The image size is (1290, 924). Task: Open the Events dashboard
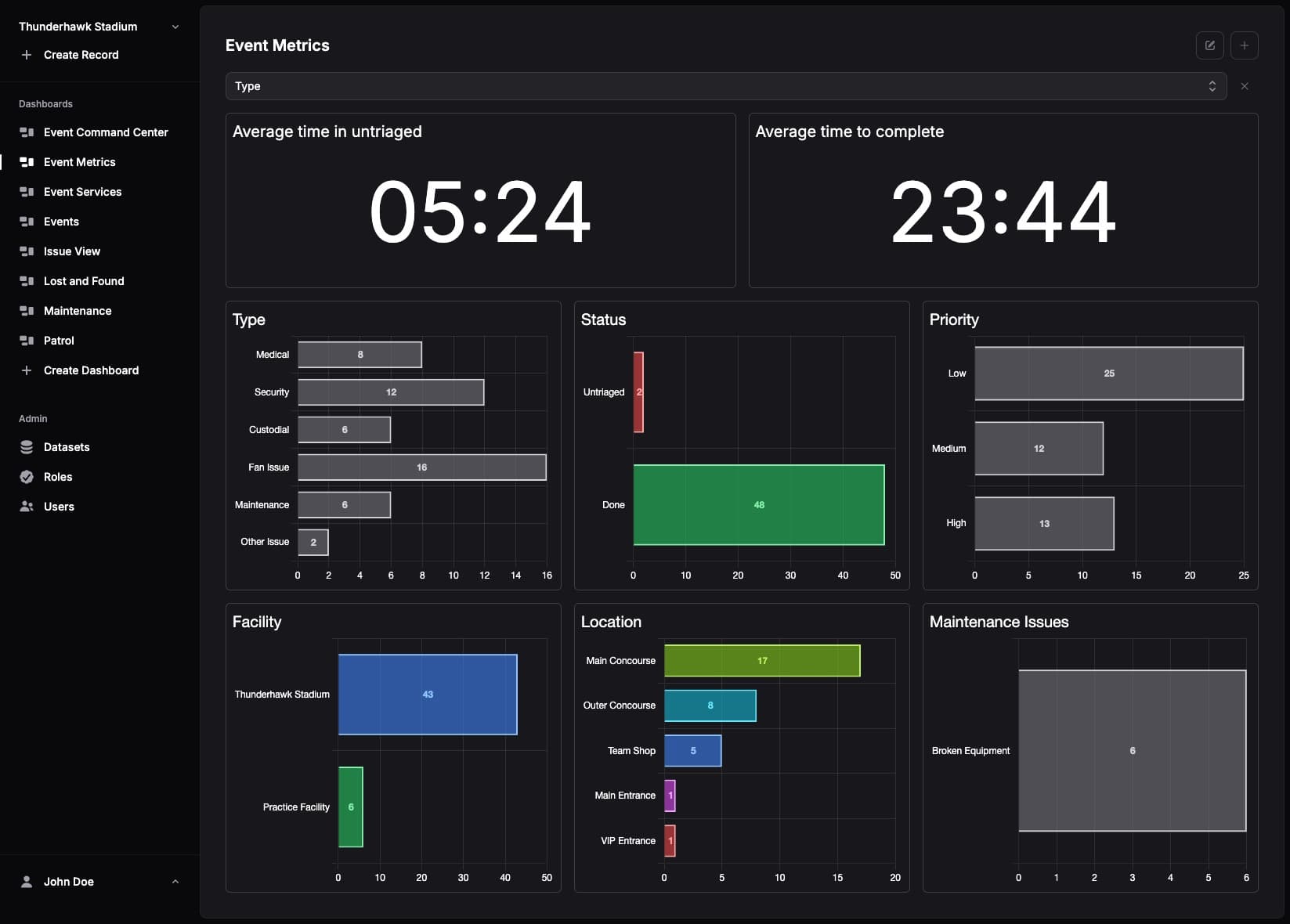[x=61, y=222]
